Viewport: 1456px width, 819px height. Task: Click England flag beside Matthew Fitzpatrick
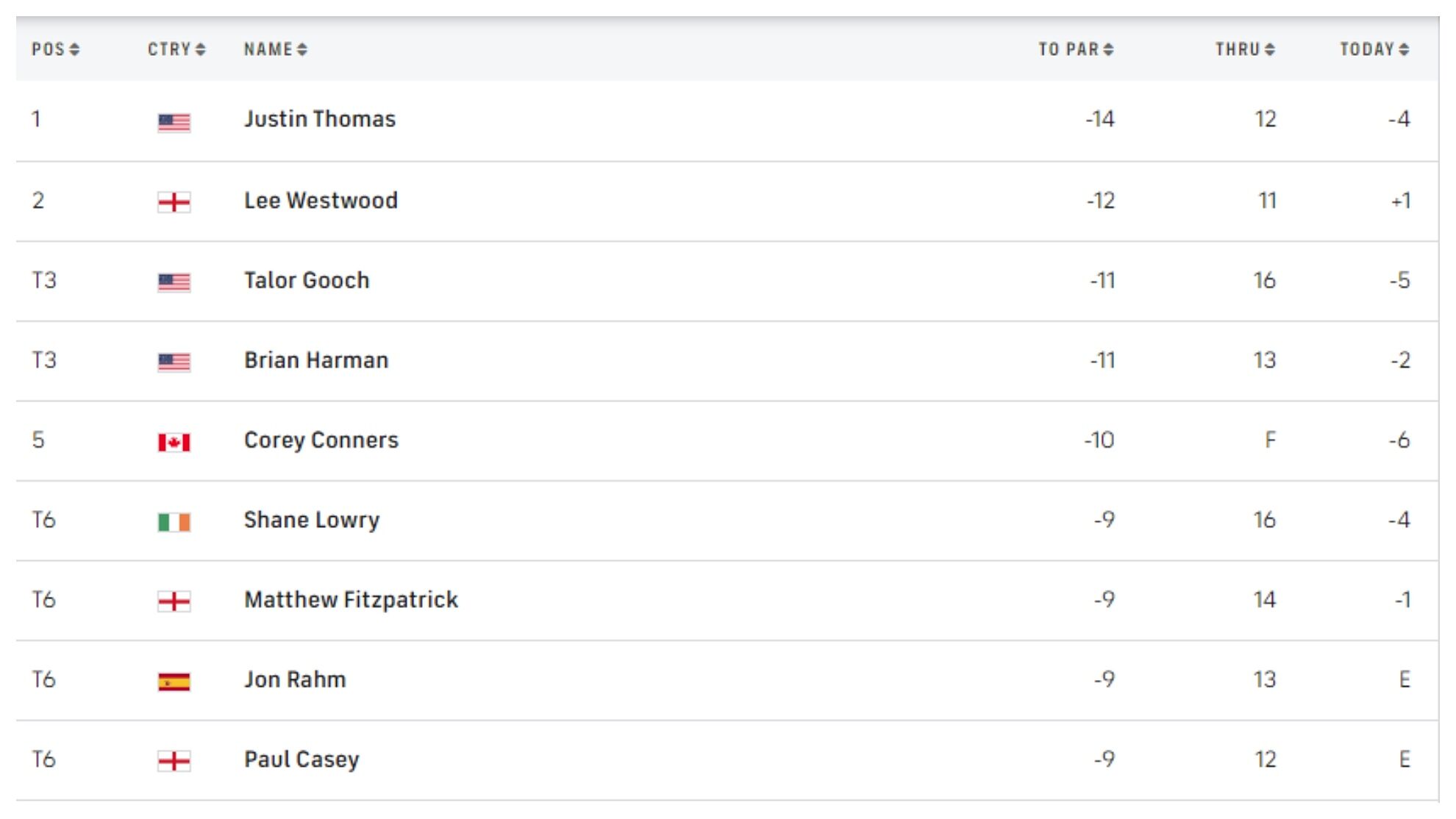point(174,602)
